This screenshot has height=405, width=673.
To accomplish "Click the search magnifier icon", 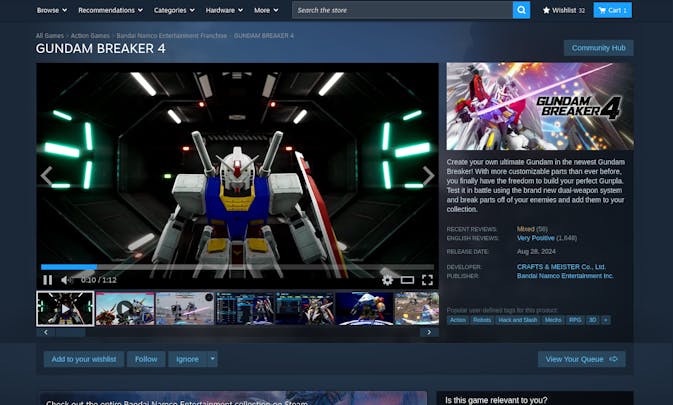I will [521, 10].
